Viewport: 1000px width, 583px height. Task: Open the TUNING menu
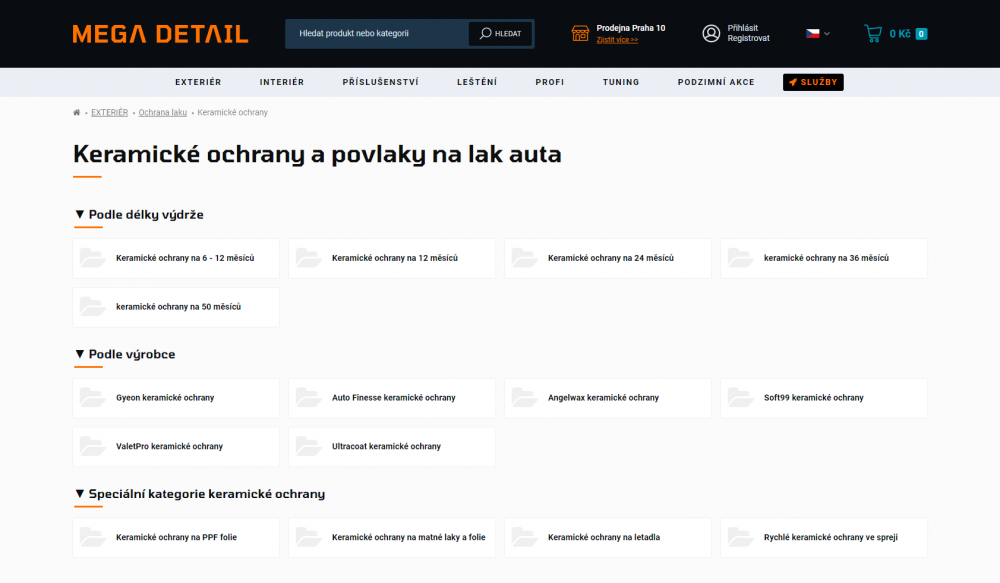621,82
